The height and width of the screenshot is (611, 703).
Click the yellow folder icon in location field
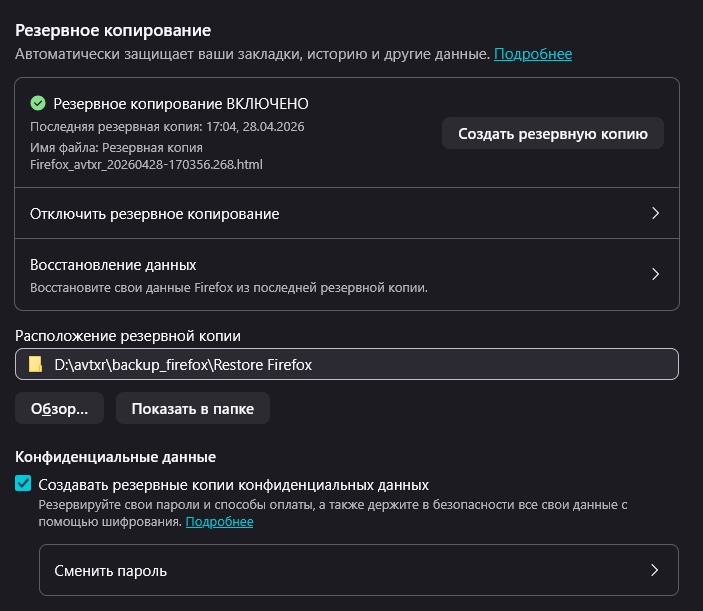[35, 365]
